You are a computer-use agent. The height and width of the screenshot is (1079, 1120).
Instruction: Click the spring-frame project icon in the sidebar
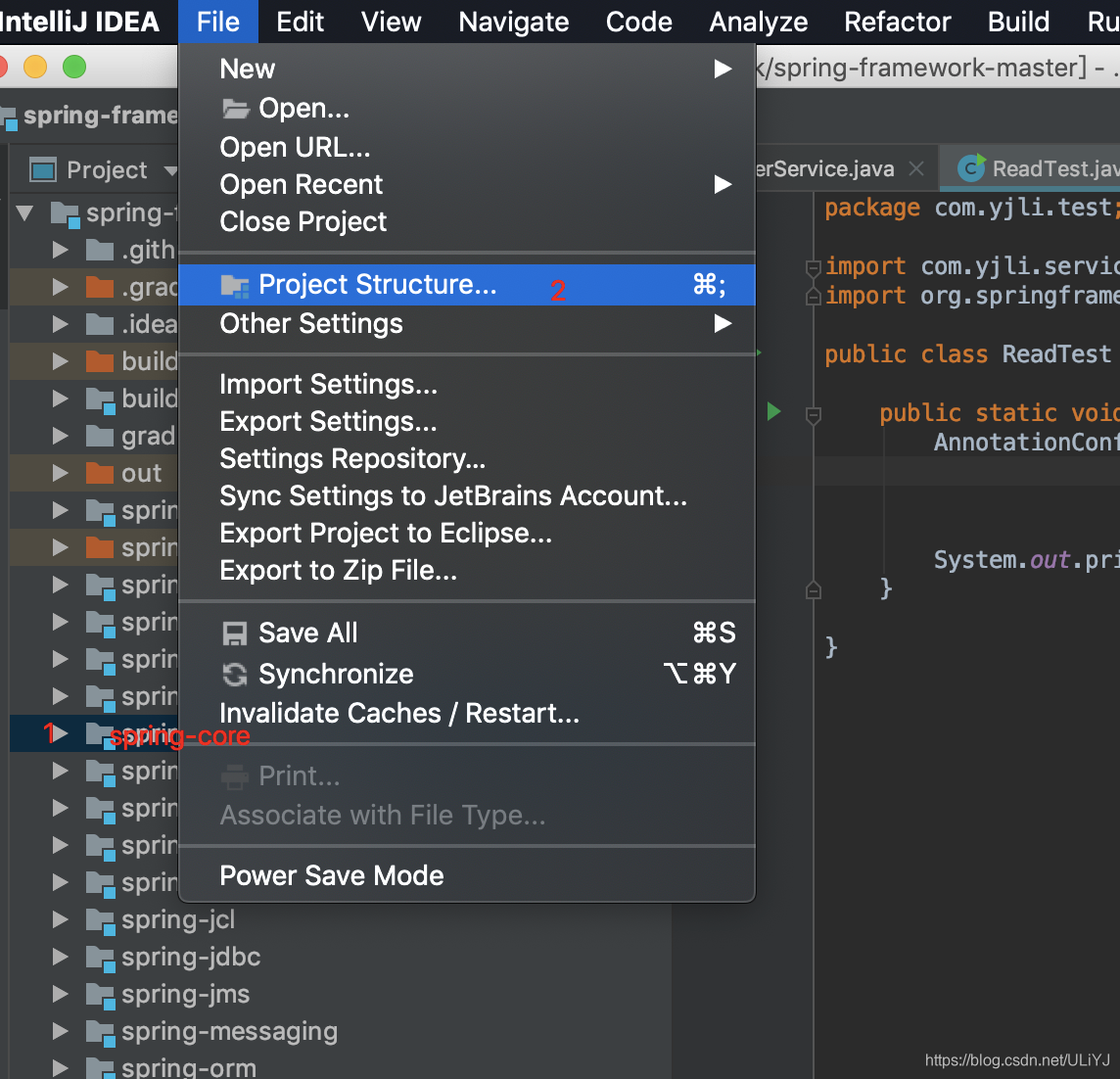[10, 116]
